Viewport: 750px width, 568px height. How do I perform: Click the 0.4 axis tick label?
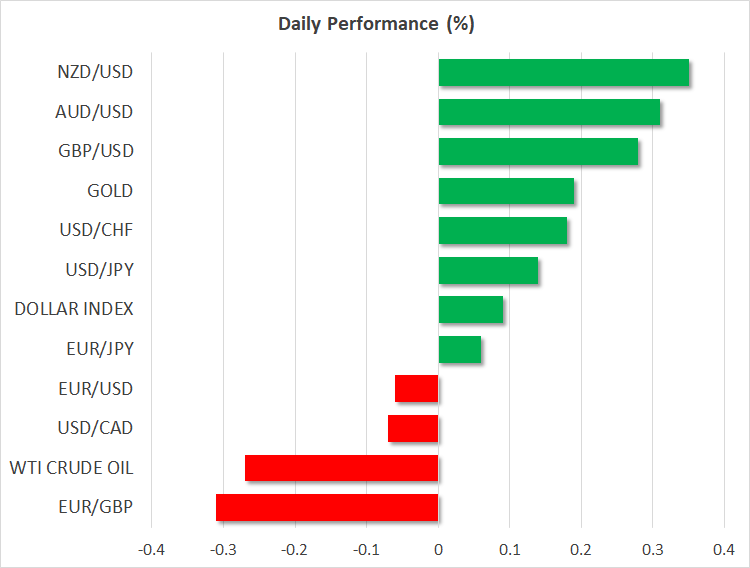723,550
